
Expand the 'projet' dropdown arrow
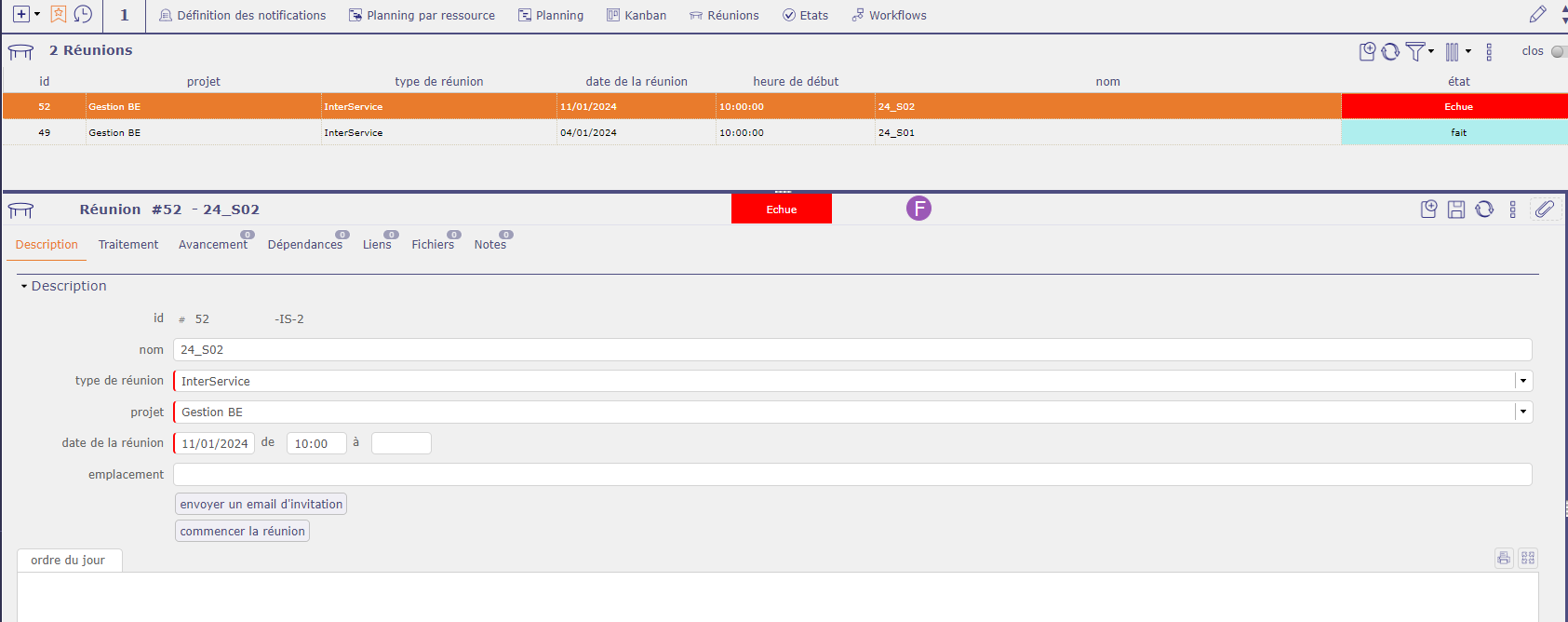1522,412
